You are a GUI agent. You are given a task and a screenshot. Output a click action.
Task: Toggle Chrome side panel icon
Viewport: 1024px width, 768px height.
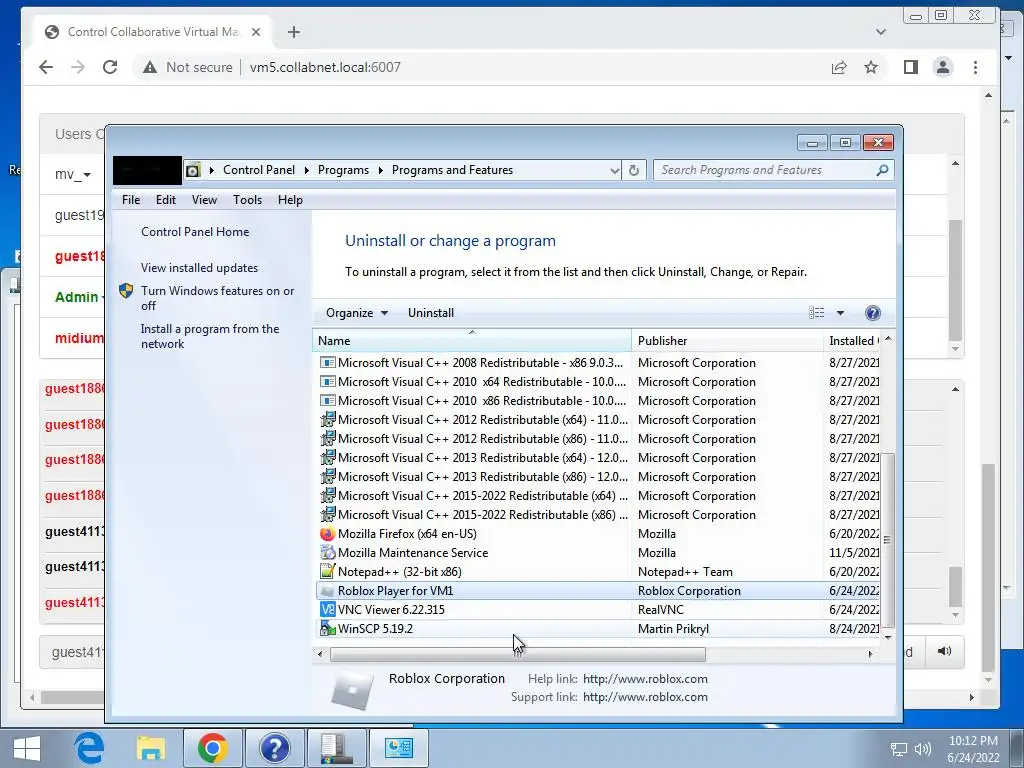click(x=910, y=67)
